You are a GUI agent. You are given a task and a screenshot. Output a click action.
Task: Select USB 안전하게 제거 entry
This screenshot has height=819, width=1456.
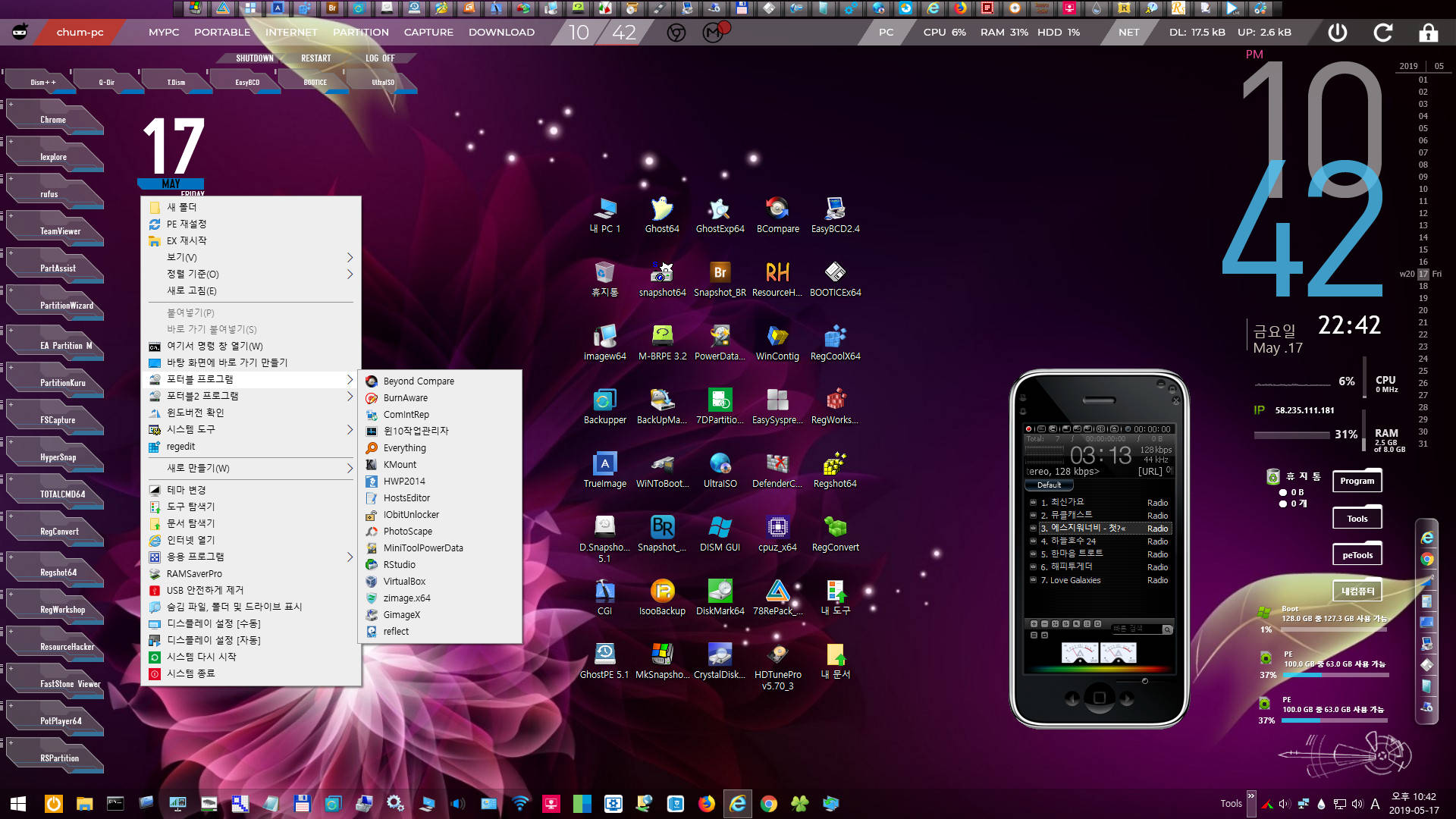pos(251,590)
